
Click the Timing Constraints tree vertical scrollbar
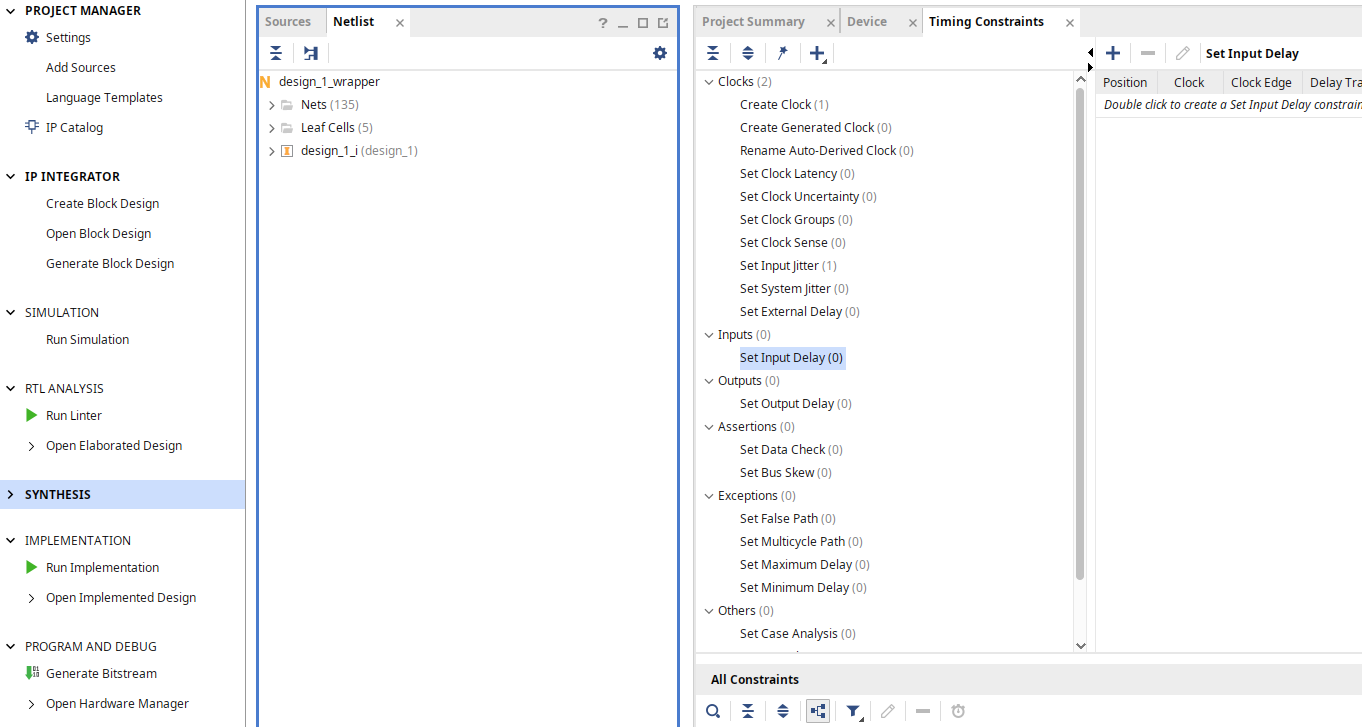pos(1080,334)
